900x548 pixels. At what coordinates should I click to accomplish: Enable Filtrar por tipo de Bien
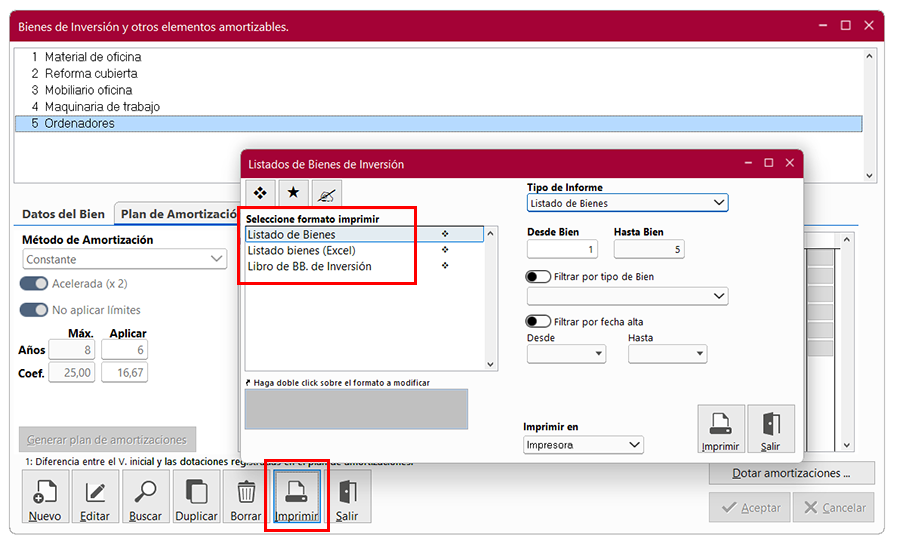(x=538, y=276)
